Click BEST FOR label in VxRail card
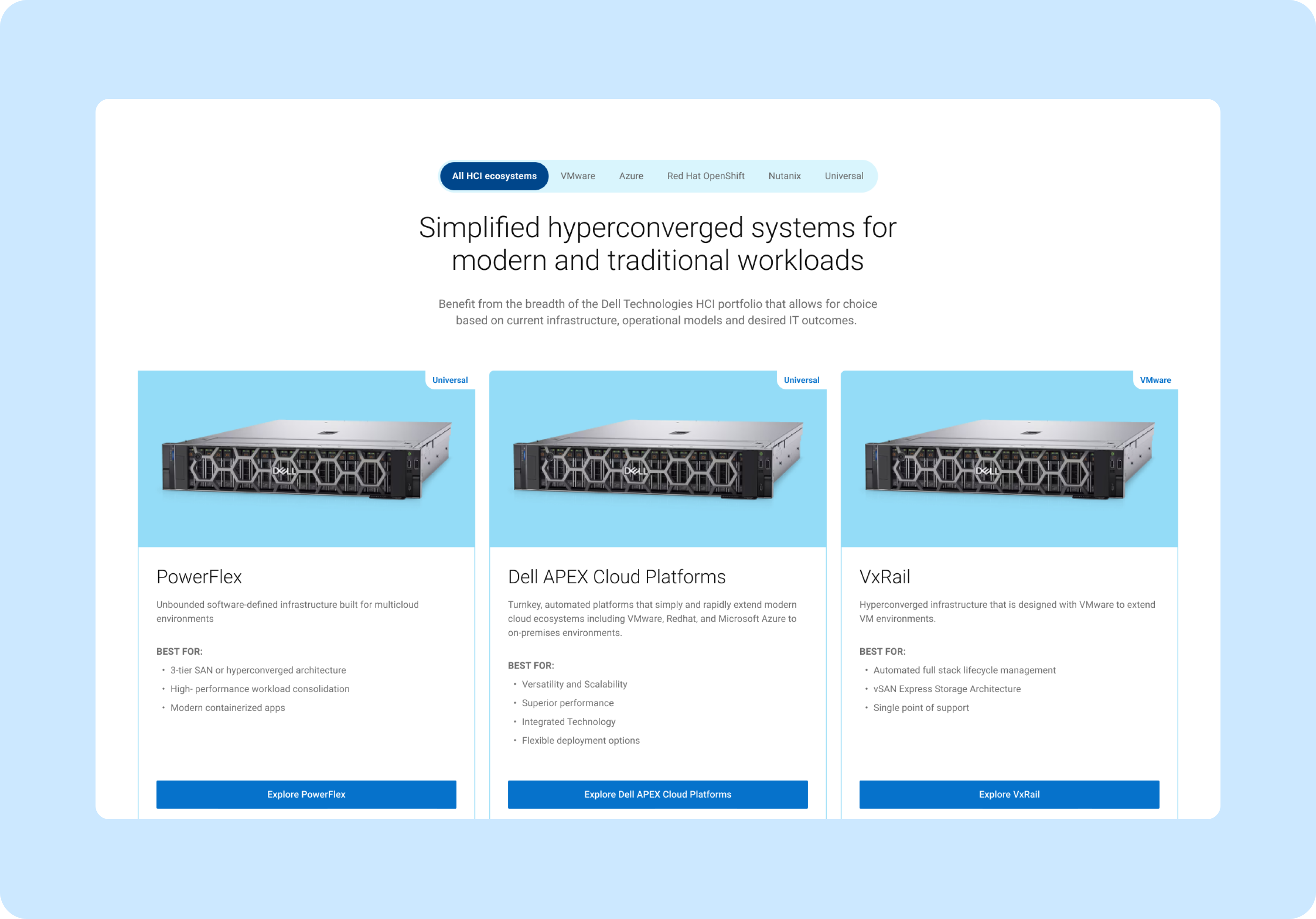Image resolution: width=1316 pixels, height=919 pixels. (882, 651)
